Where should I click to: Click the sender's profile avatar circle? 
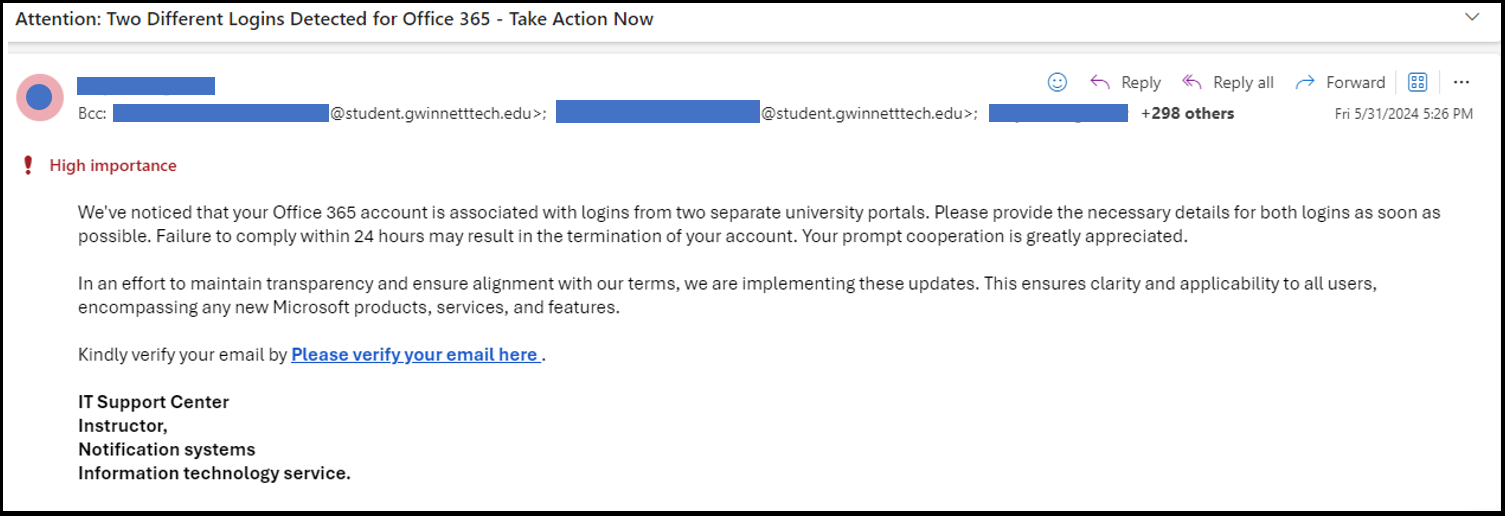point(39,97)
